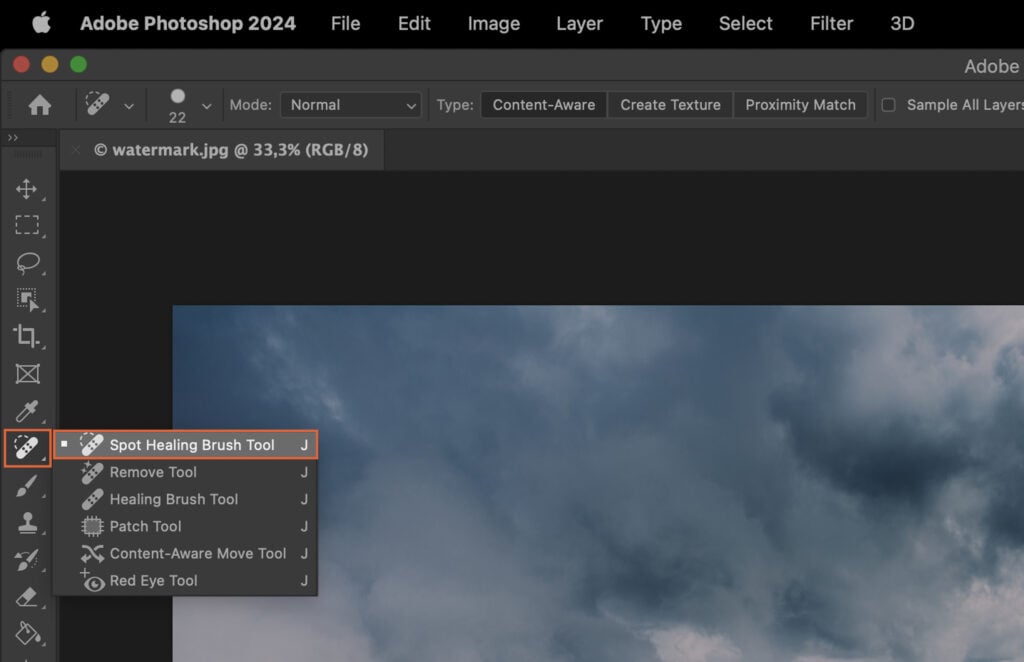Pick the Brush tool
This screenshot has height=662, width=1024.
tap(29, 485)
